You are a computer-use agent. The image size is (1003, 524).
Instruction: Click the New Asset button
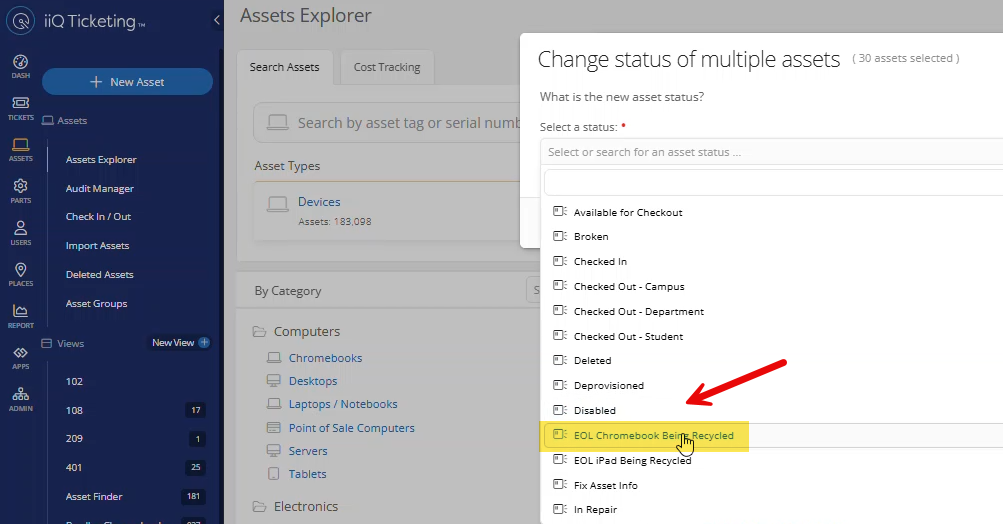(127, 82)
